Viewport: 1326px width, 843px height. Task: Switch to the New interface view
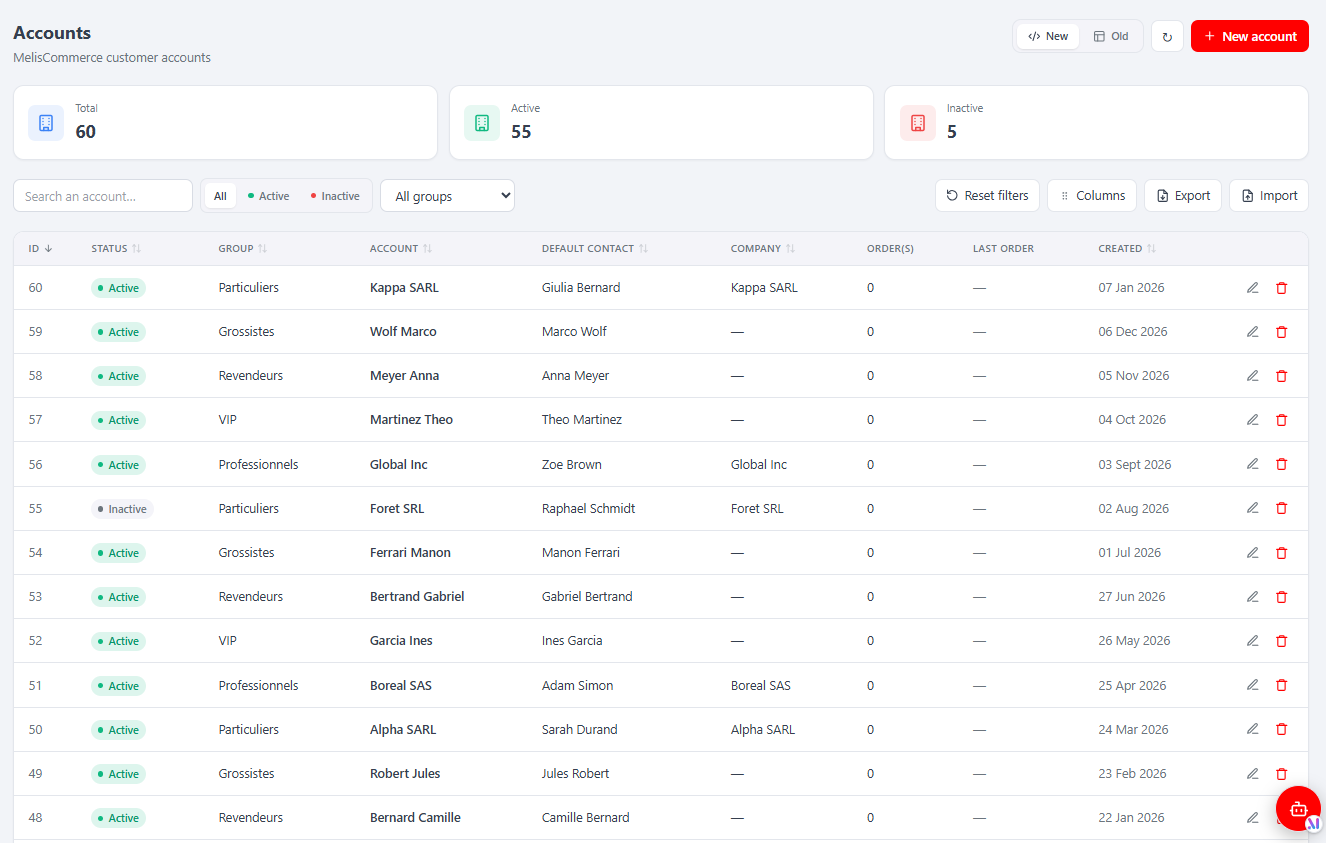point(1048,36)
